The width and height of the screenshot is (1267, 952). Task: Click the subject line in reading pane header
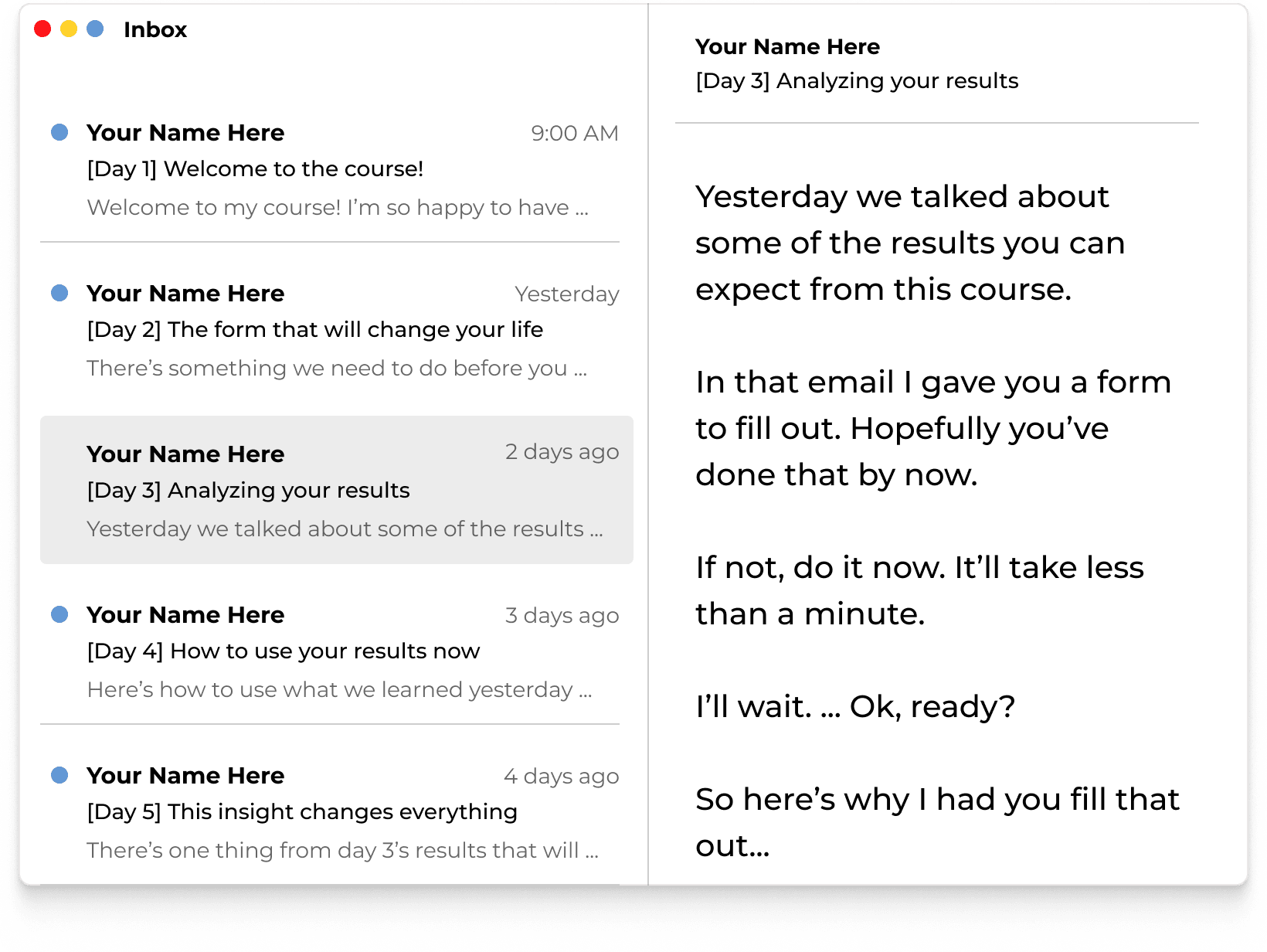pyautogui.click(x=857, y=80)
